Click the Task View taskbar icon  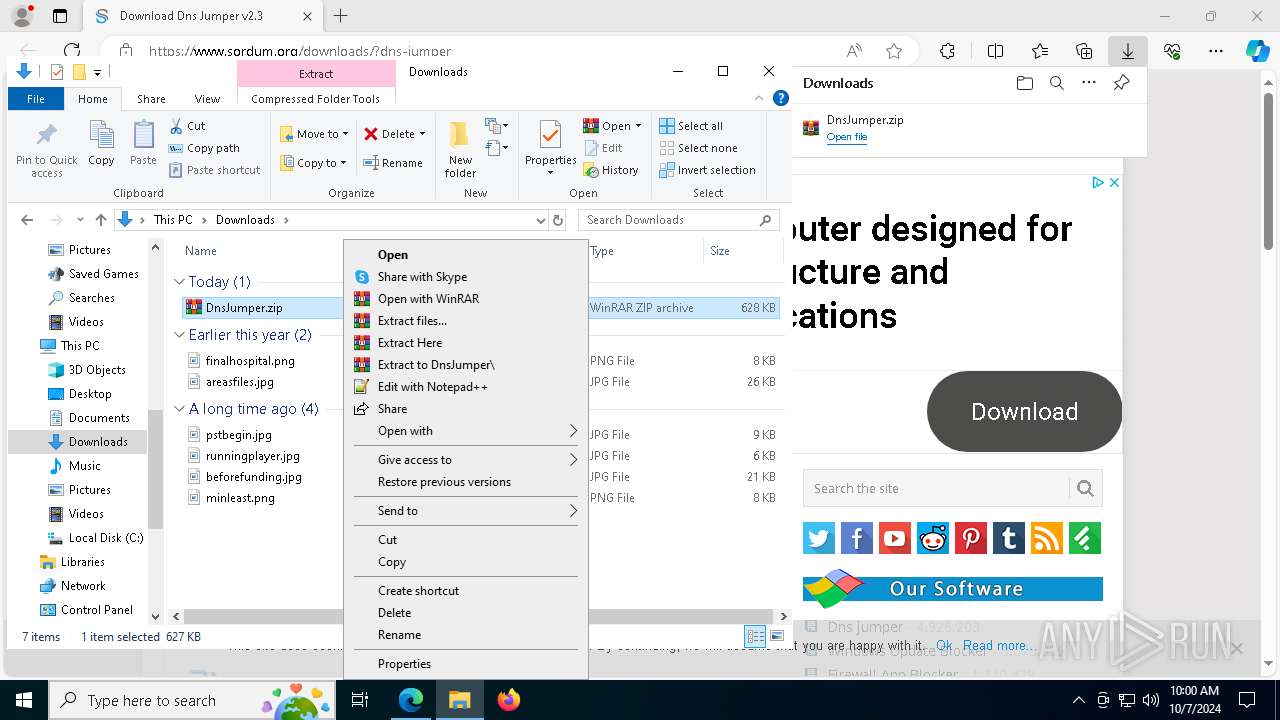(x=360, y=700)
